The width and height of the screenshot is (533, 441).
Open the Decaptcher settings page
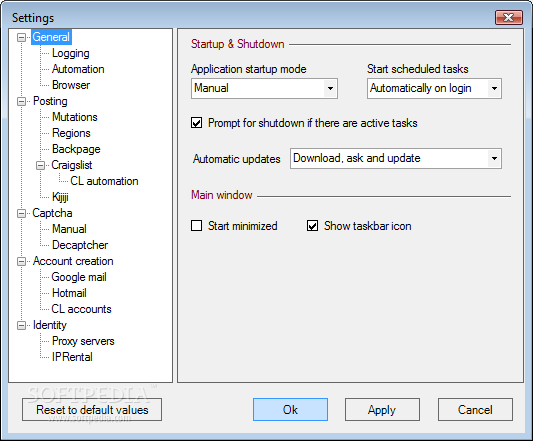(80, 245)
